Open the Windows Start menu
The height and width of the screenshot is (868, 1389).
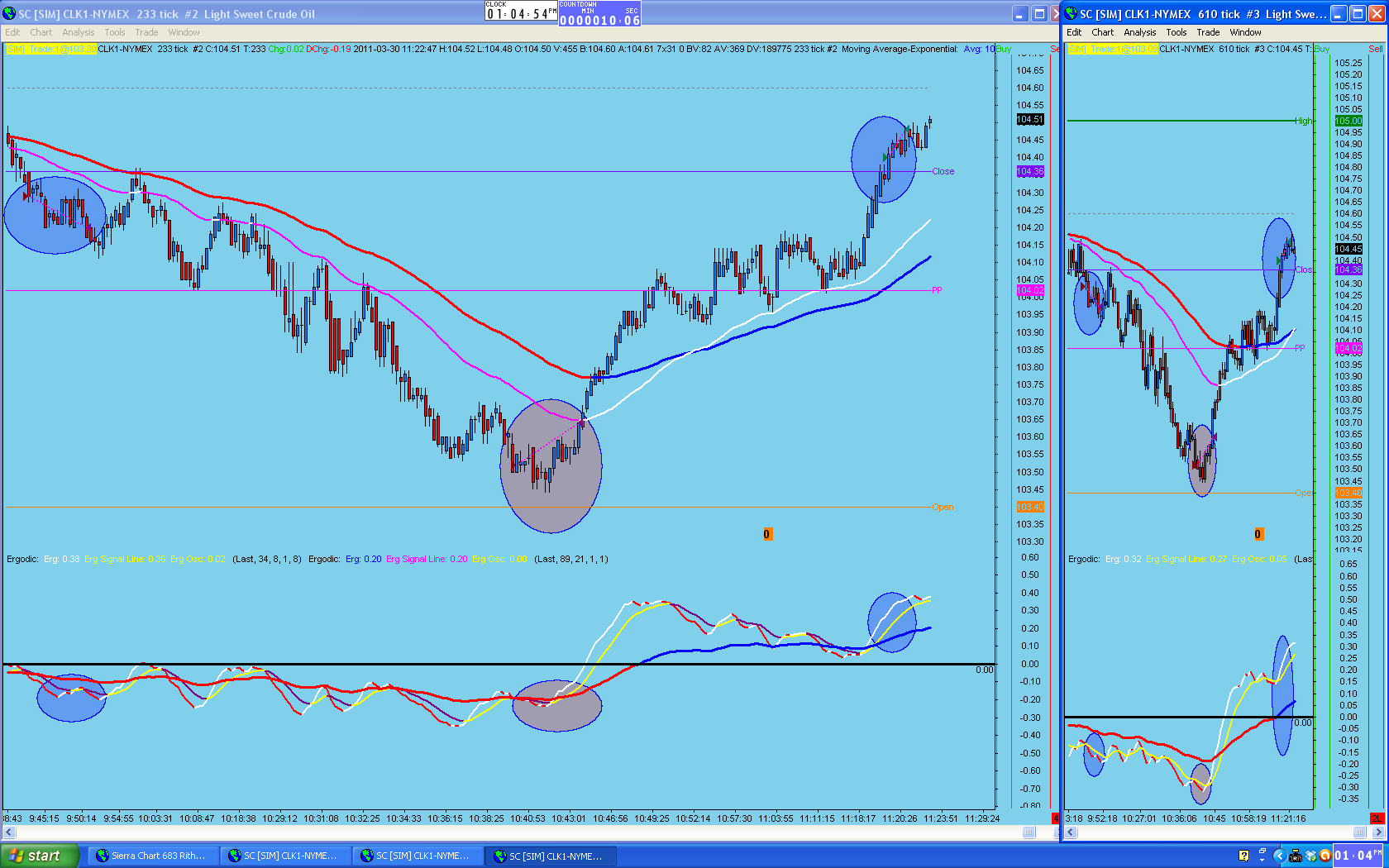39,856
